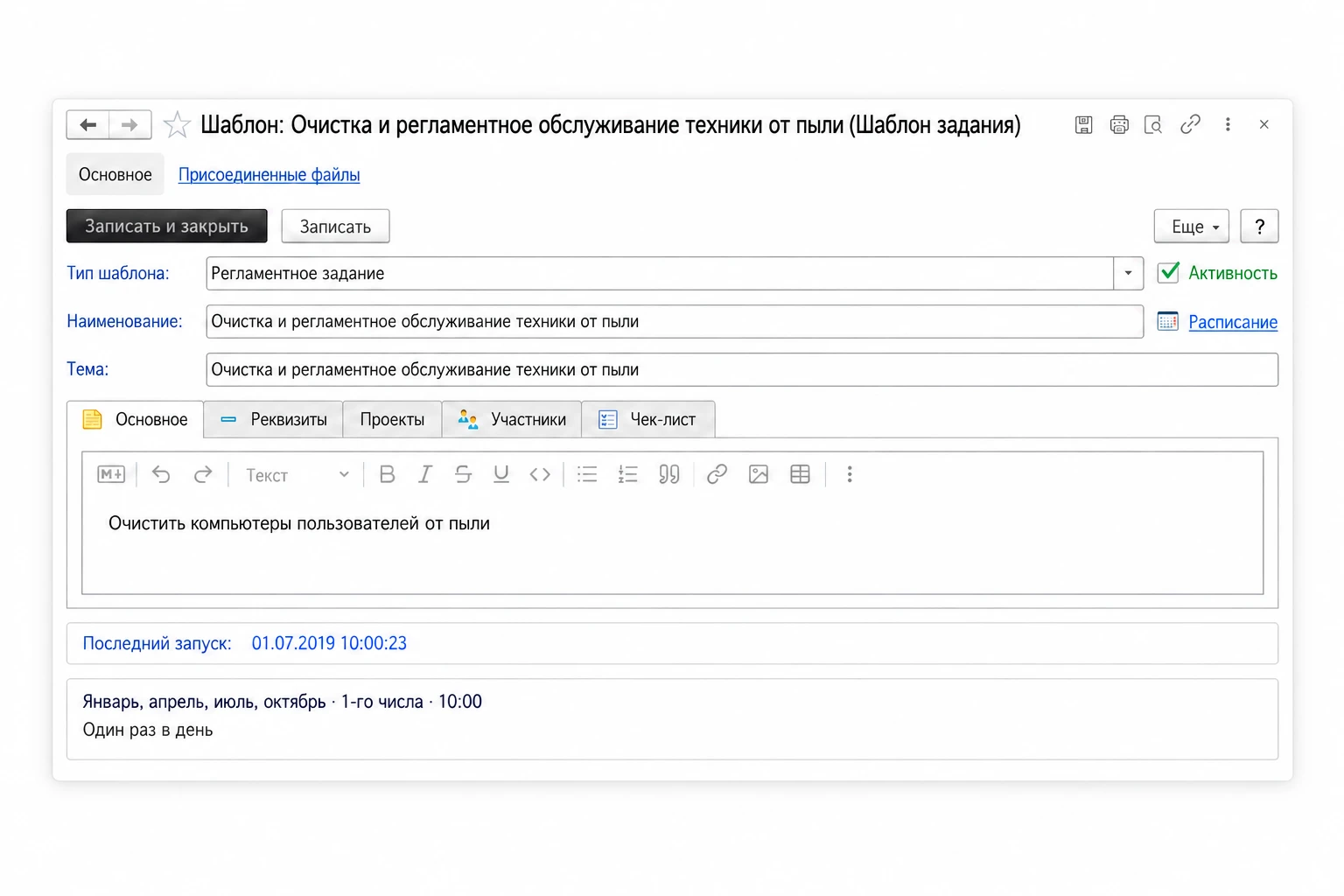Redo the edit in editor toolbar
The height and width of the screenshot is (896, 1344).
[x=203, y=474]
